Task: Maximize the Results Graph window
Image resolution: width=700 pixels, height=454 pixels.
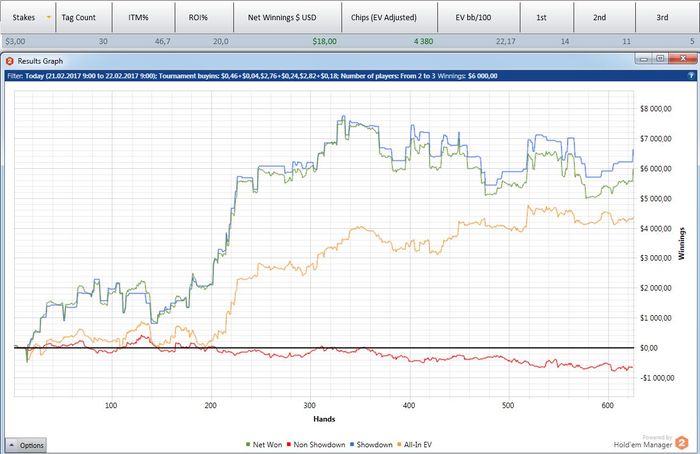Action: click(660, 59)
